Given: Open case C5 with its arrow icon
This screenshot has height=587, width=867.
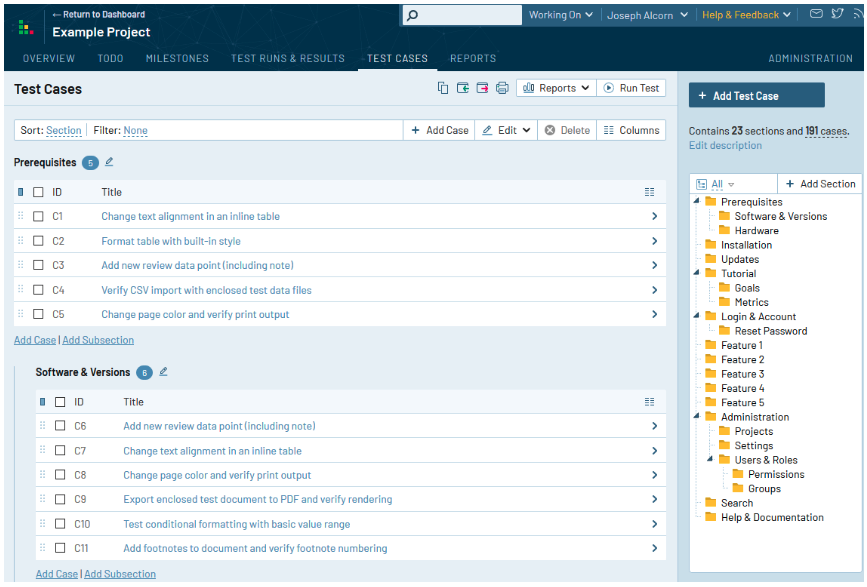Looking at the screenshot, I should [655, 314].
